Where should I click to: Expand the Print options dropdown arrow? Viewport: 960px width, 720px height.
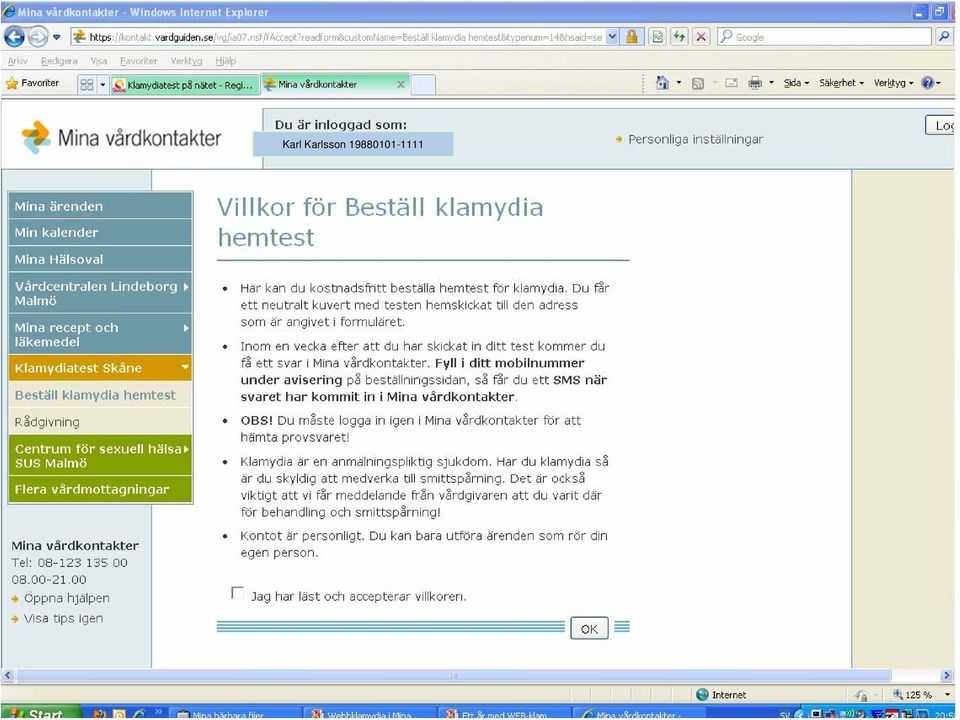(771, 83)
